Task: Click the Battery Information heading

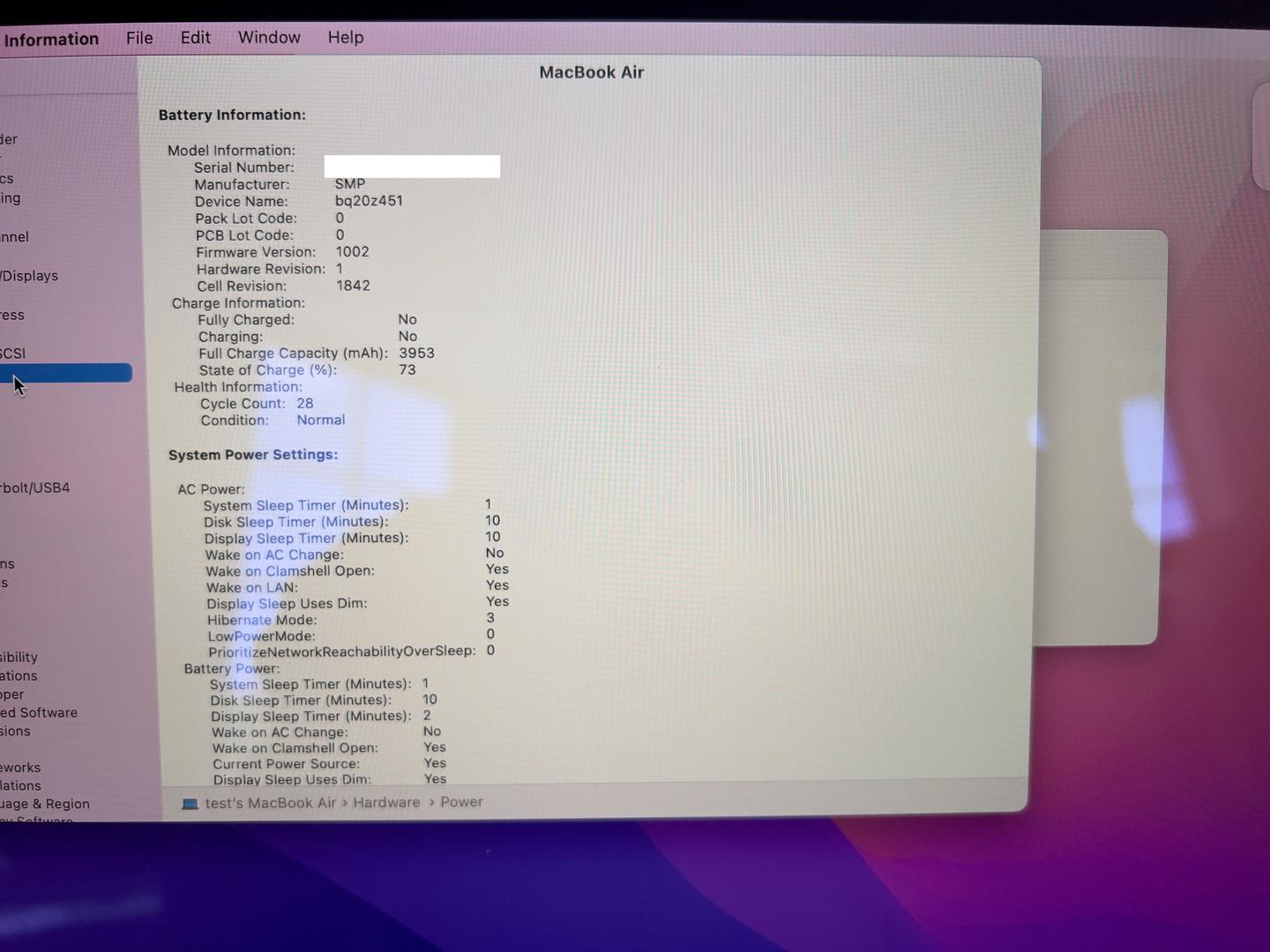Action: point(232,115)
